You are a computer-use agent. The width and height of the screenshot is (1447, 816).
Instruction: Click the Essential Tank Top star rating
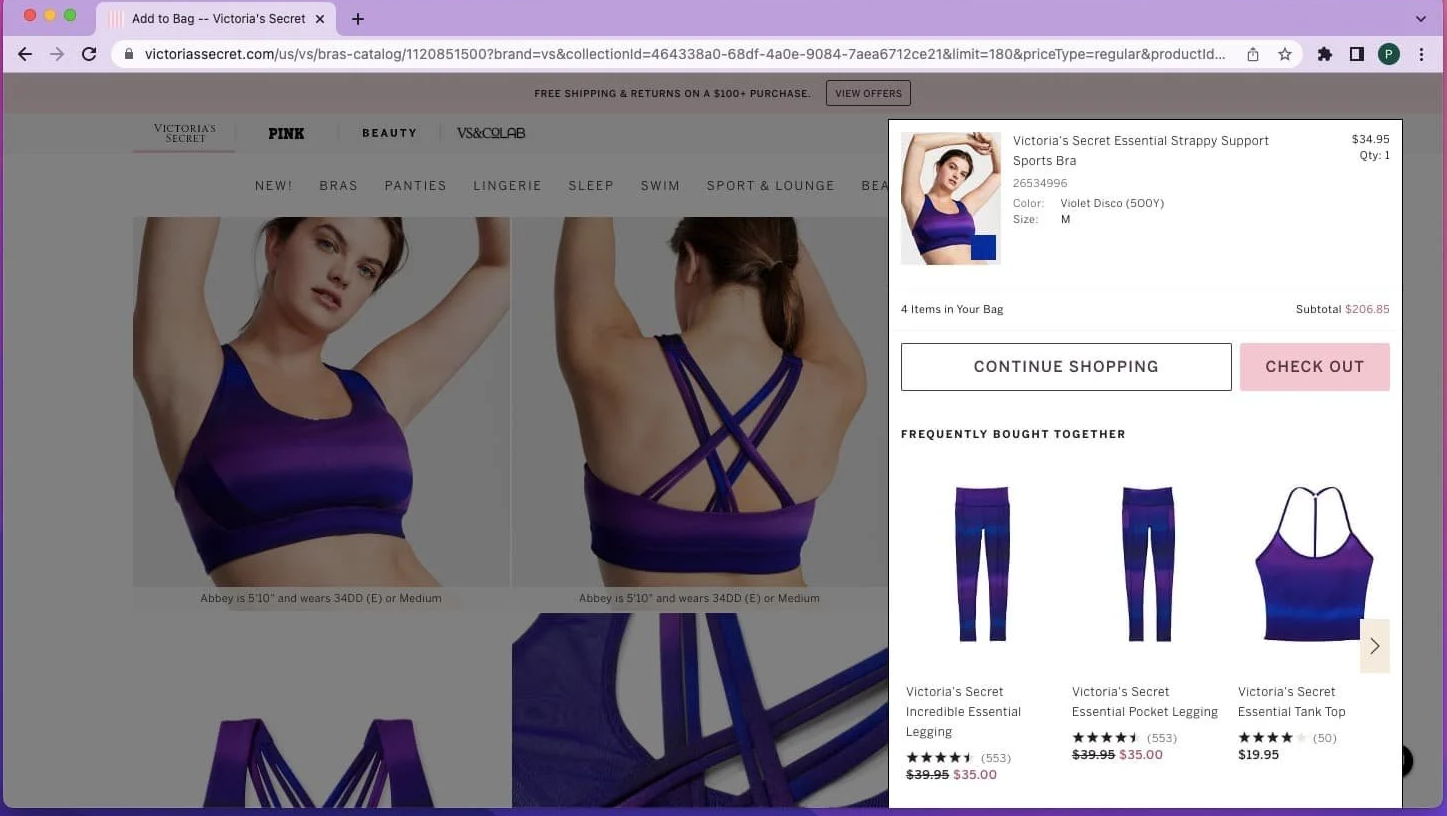[x=1272, y=738]
